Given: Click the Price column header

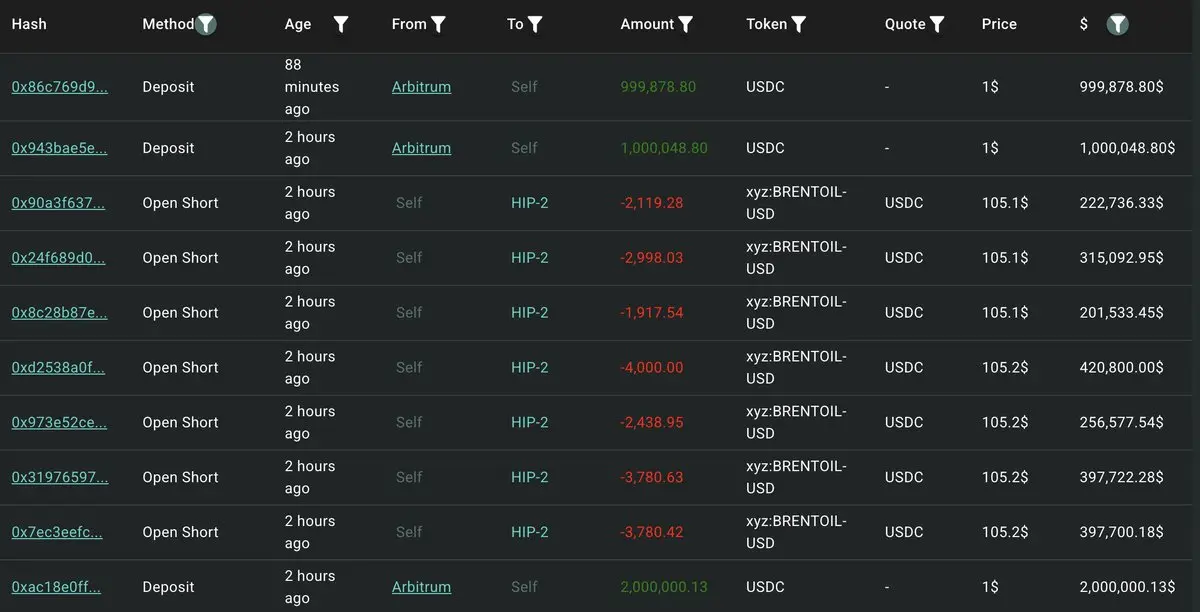Looking at the screenshot, I should [999, 24].
